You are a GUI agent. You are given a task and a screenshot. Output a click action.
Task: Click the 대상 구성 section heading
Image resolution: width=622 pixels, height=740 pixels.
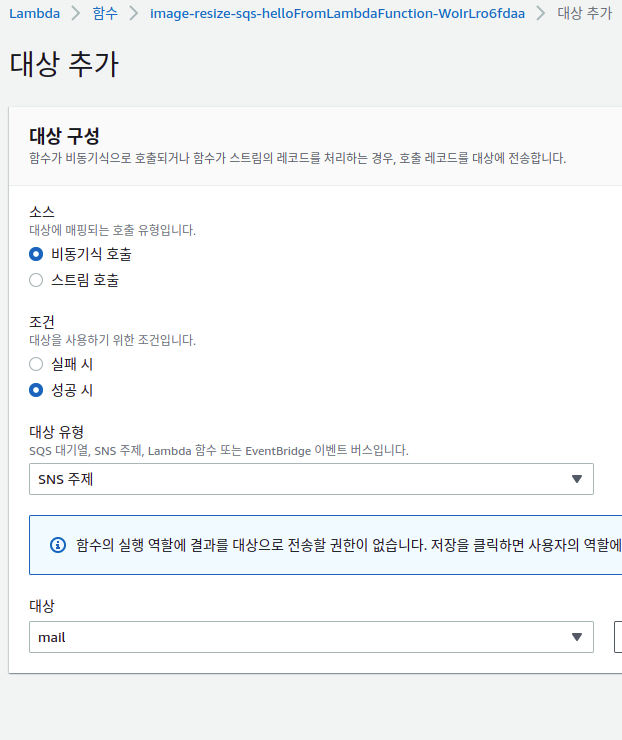coord(64,136)
